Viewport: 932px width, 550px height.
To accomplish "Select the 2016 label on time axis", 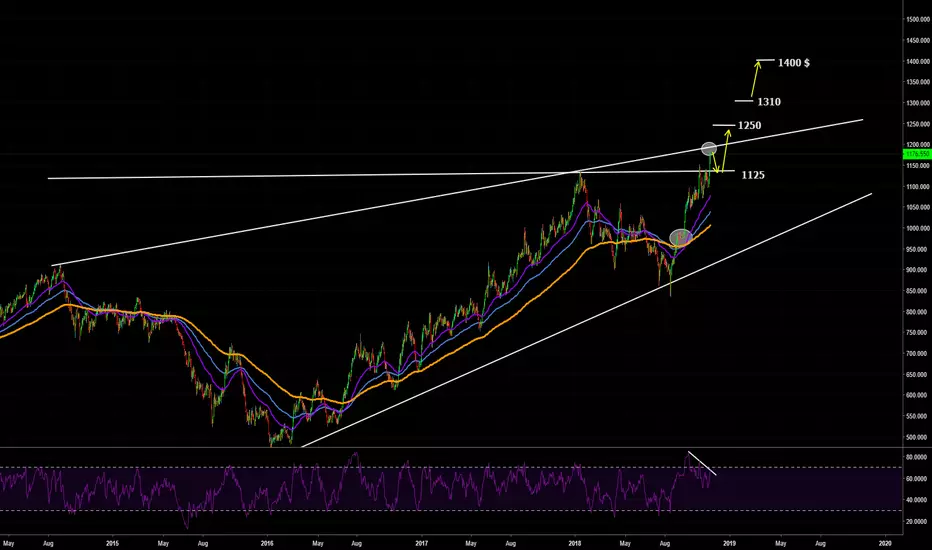I will pos(267,543).
